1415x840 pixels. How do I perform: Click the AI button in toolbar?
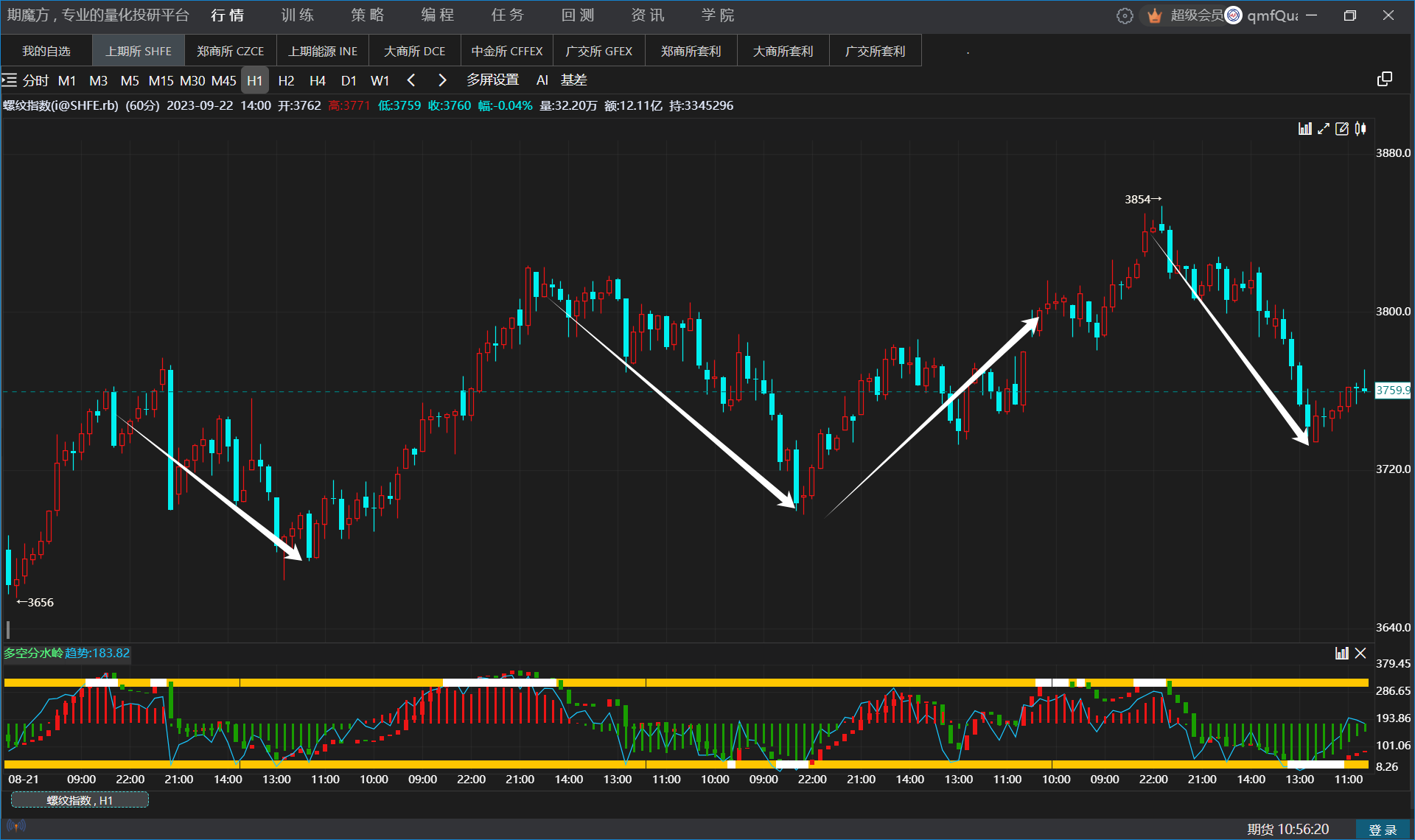[542, 80]
